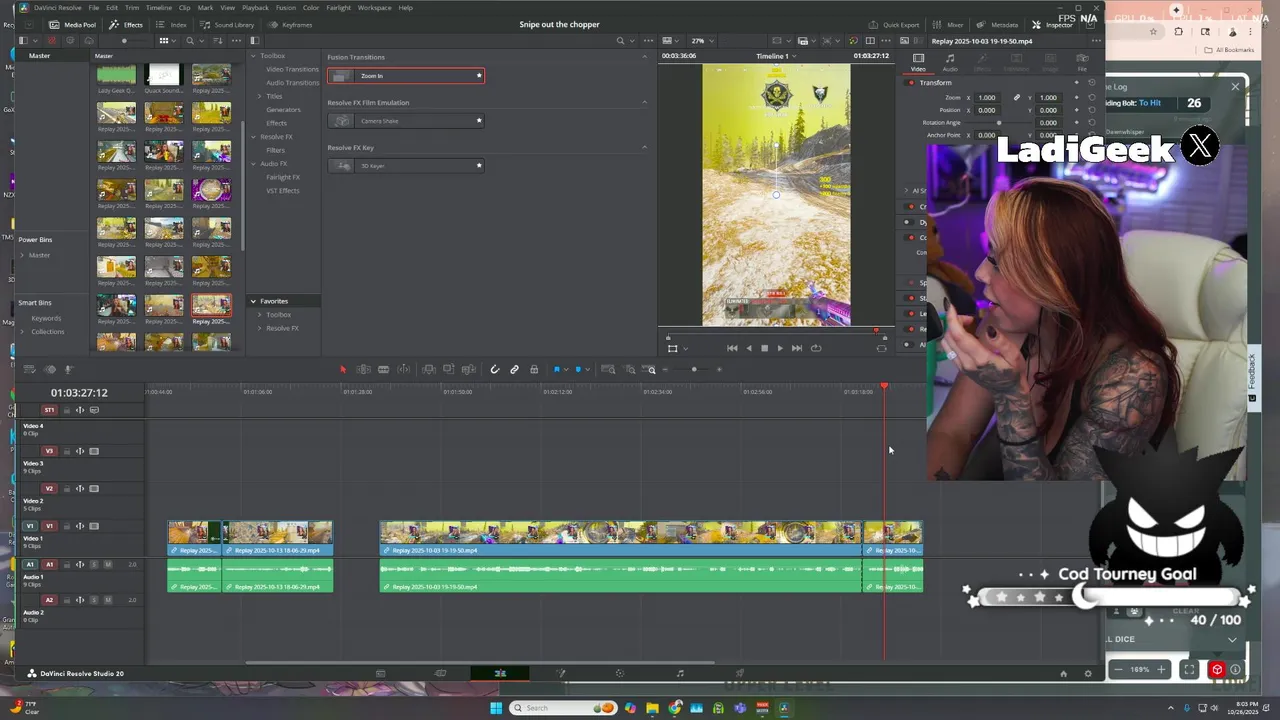This screenshot has width=1280, height=720.
Task: Toggle timeline Snapping magnet icon
Action: [x=494, y=370]
